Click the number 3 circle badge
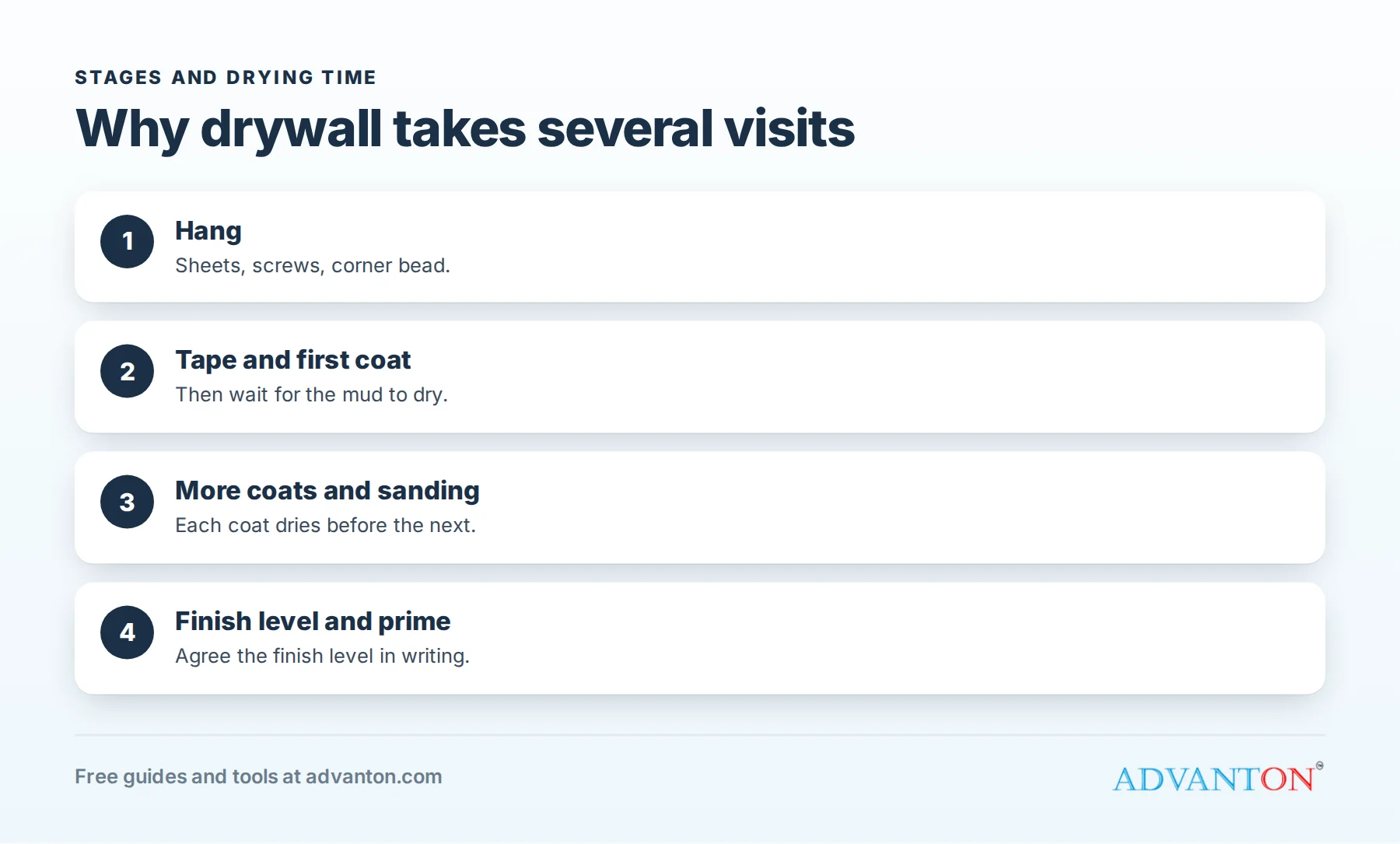 click(127, 503)
